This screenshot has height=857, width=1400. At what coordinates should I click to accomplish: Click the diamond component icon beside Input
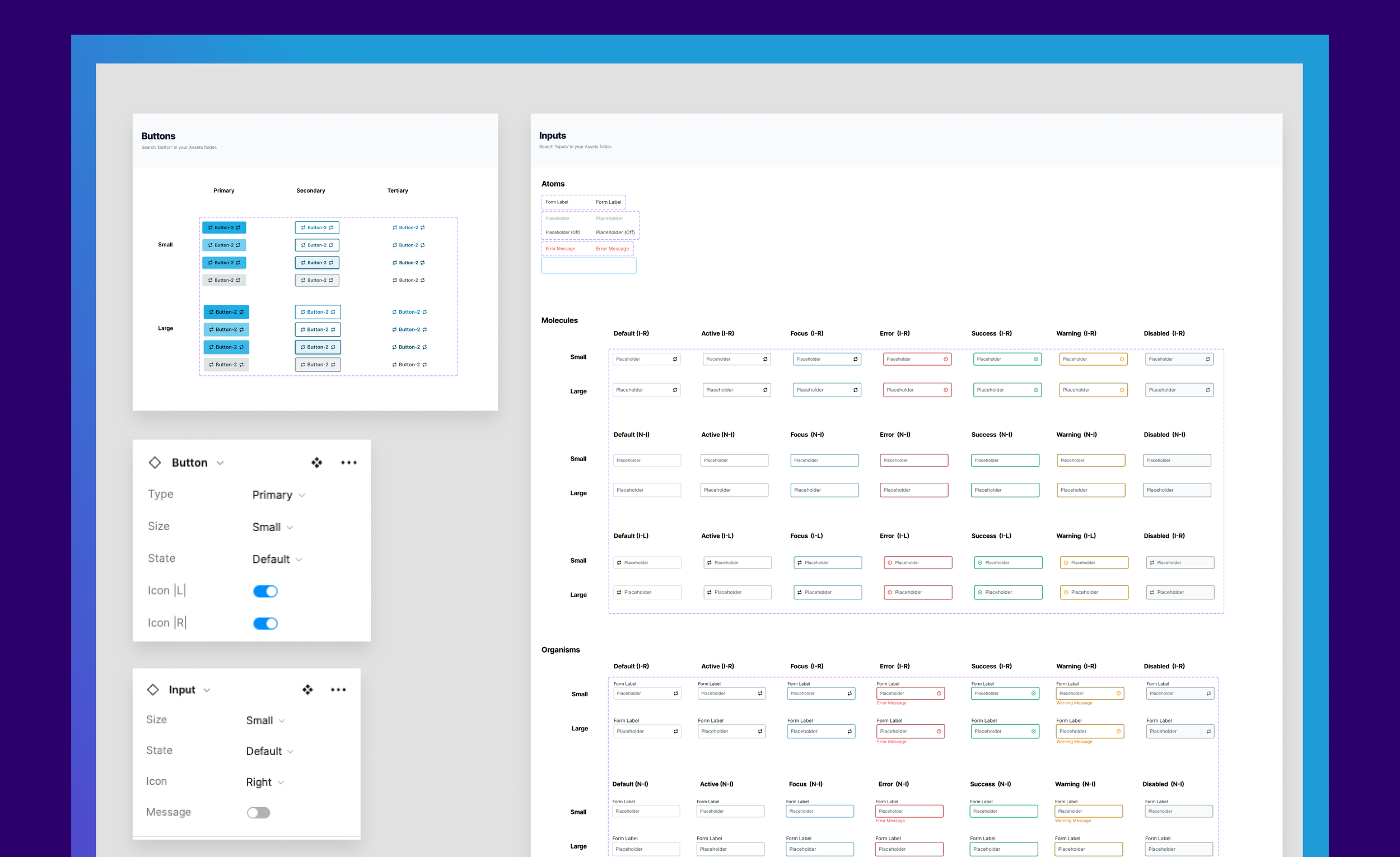pos(153,690)
